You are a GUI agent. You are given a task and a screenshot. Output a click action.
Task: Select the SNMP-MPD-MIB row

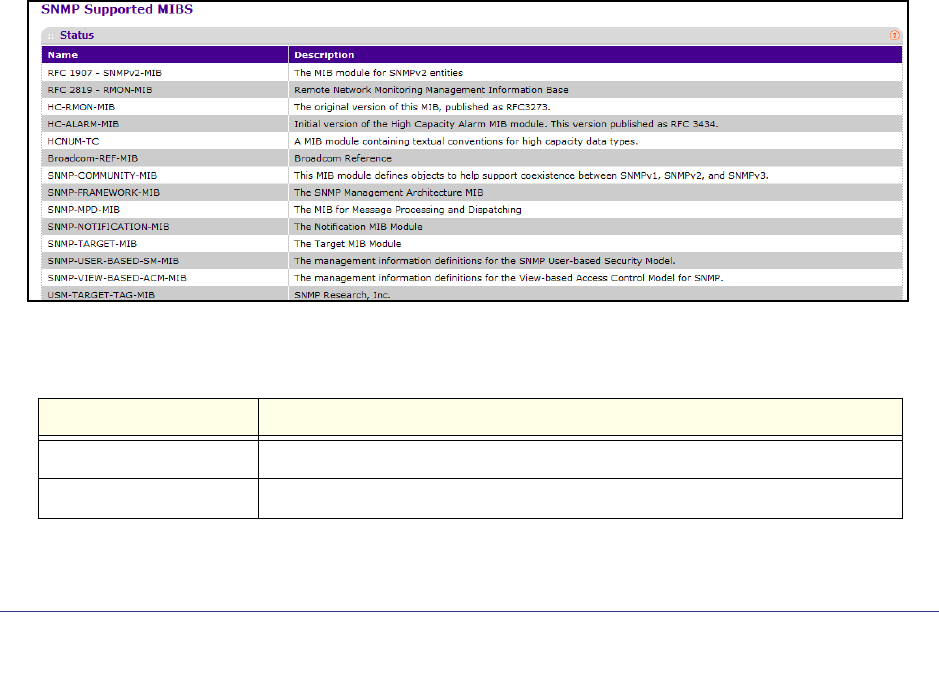[472, 210]
